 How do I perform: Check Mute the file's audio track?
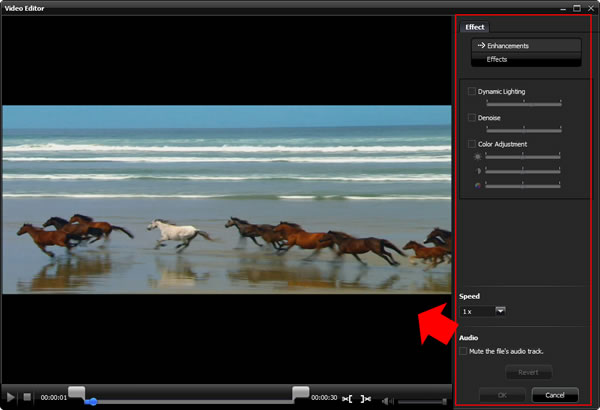coord(463,351)
